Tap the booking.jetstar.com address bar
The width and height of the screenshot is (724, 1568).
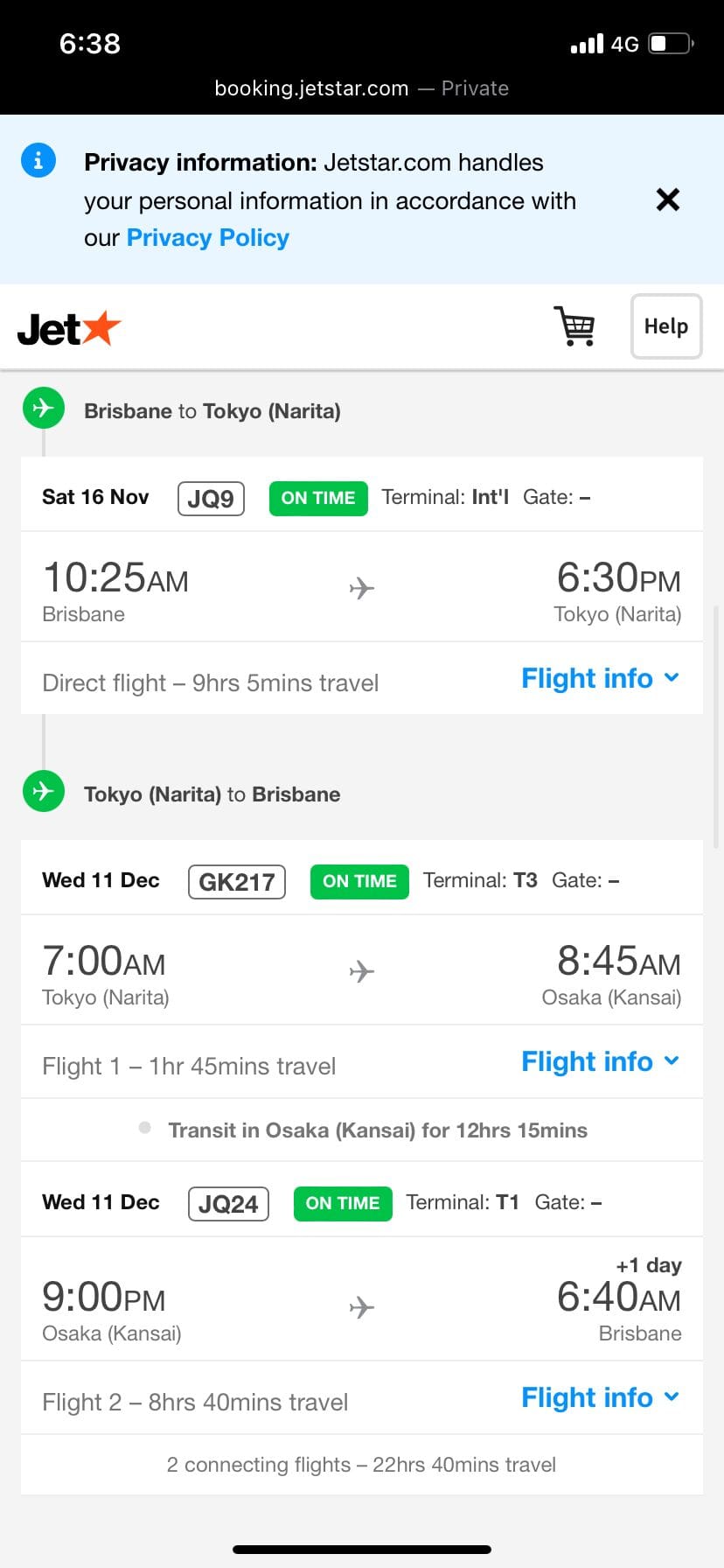[362, 88]
